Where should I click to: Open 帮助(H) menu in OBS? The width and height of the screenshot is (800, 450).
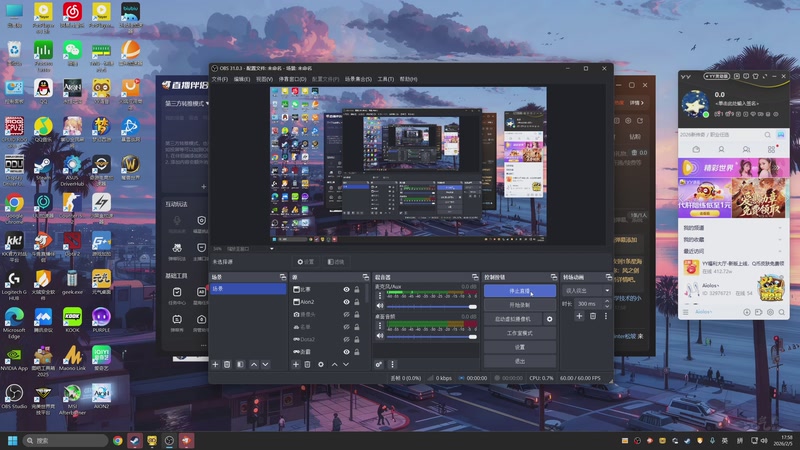[408, 79]
